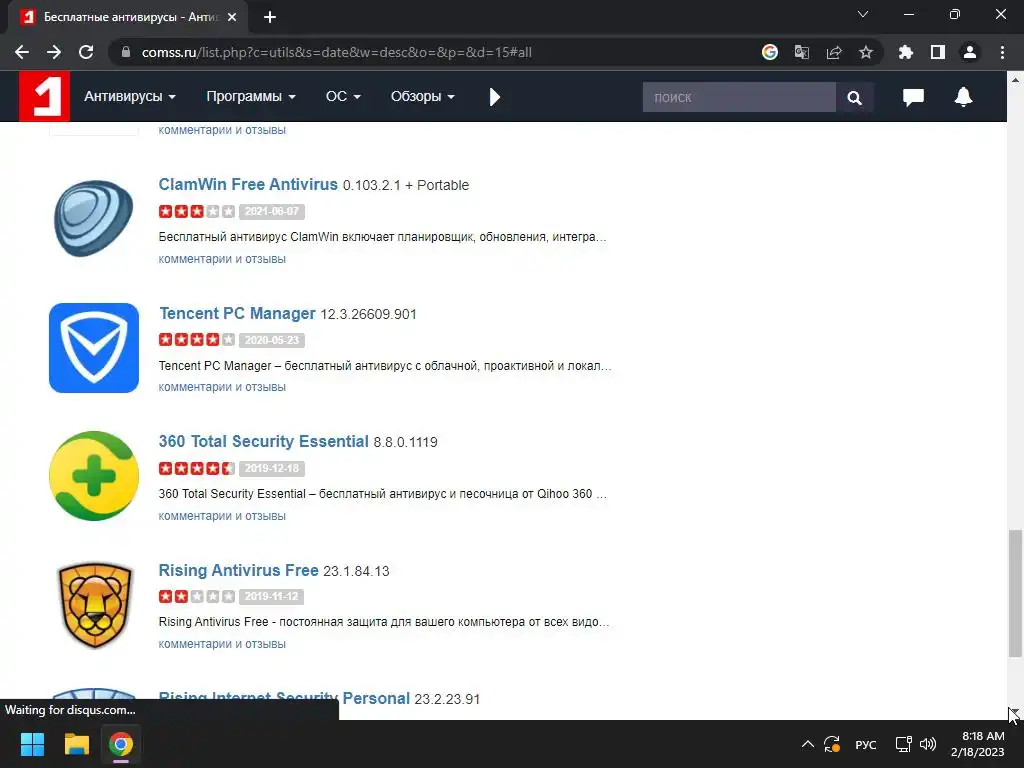Open the Антивирусы dropdown menu
The image size is (1024, 768).
tap(130, 97)
